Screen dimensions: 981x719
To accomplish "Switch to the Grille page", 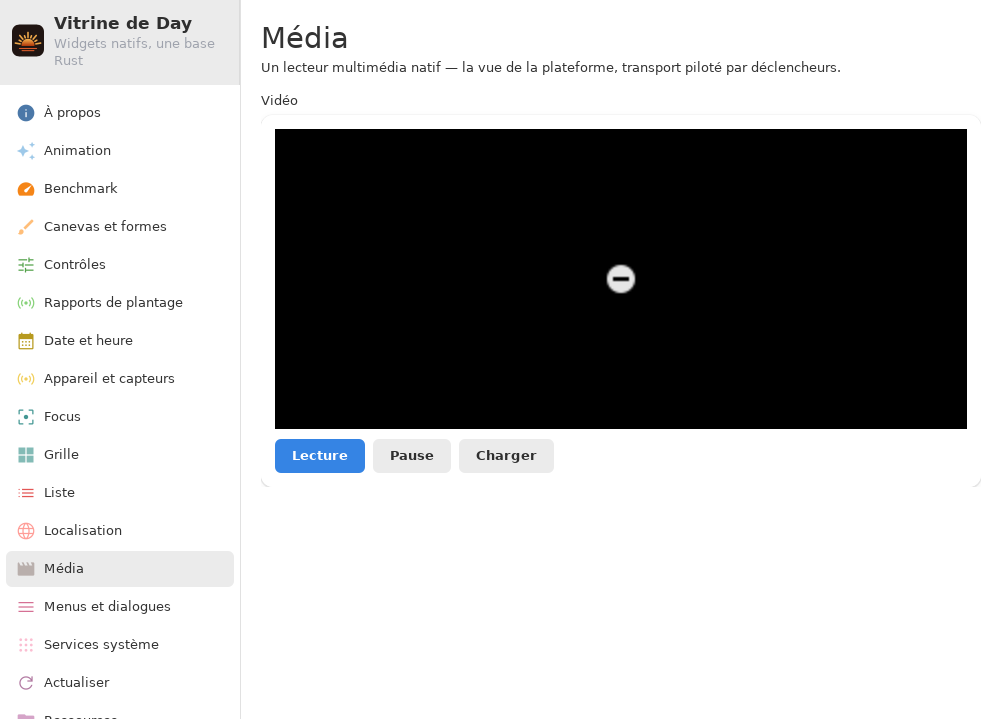I will (x=119, y=455).
